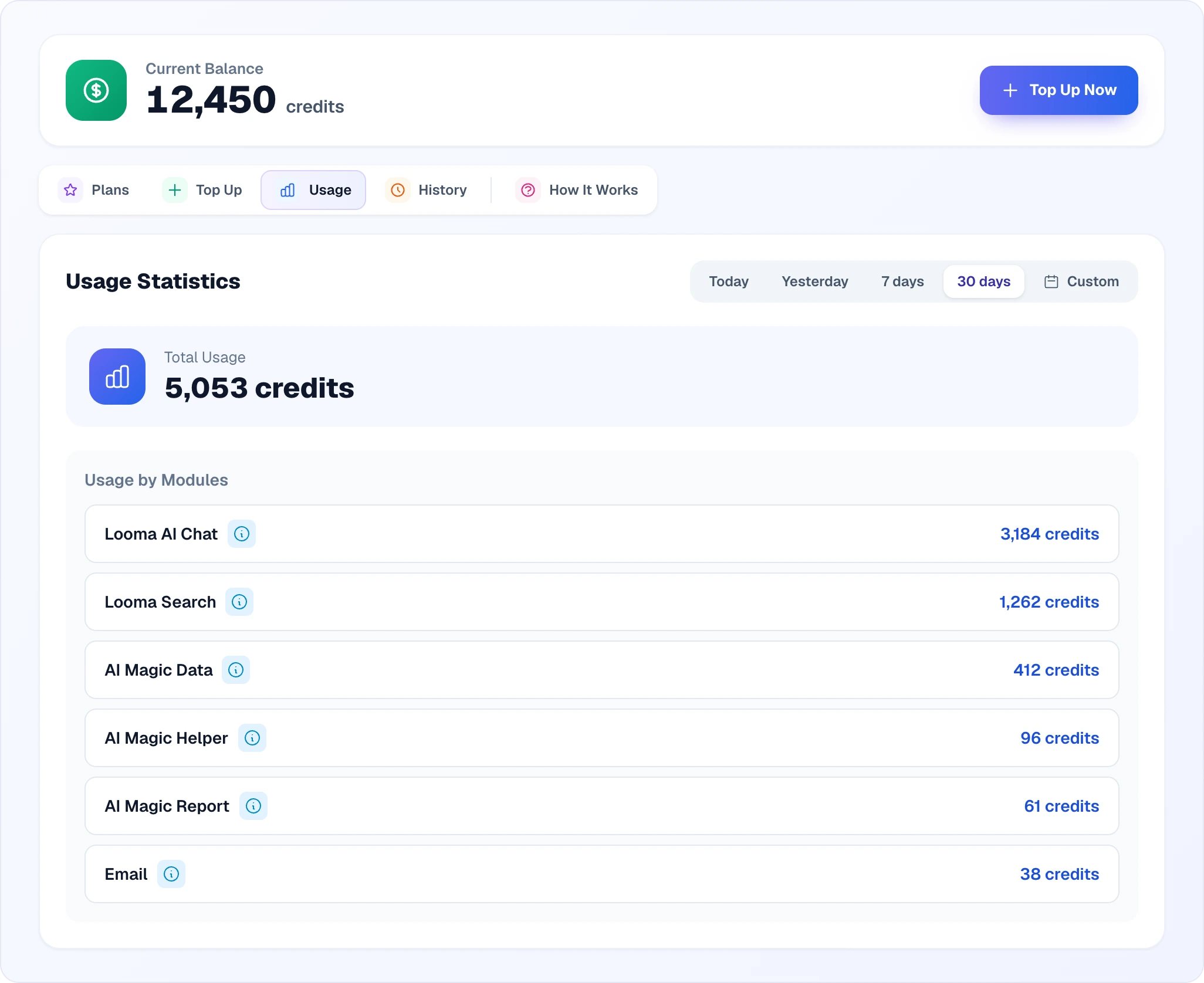Image resolution: width=1204 pixels, height=983 pixels.
Task: Switch the range to 7 days
Action: [x=902, y=282]
